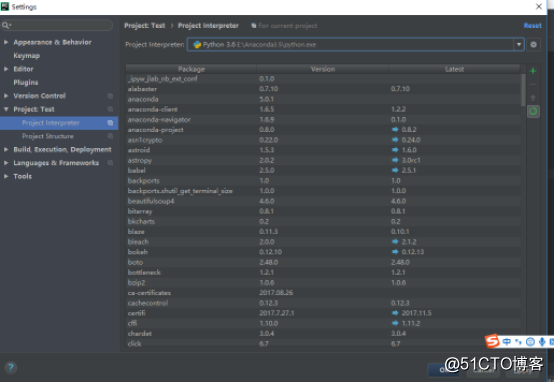Viewport: 554px width, 383px height.
Task: Collapse the Project: Test section
Action: click(x=6, y=109)
